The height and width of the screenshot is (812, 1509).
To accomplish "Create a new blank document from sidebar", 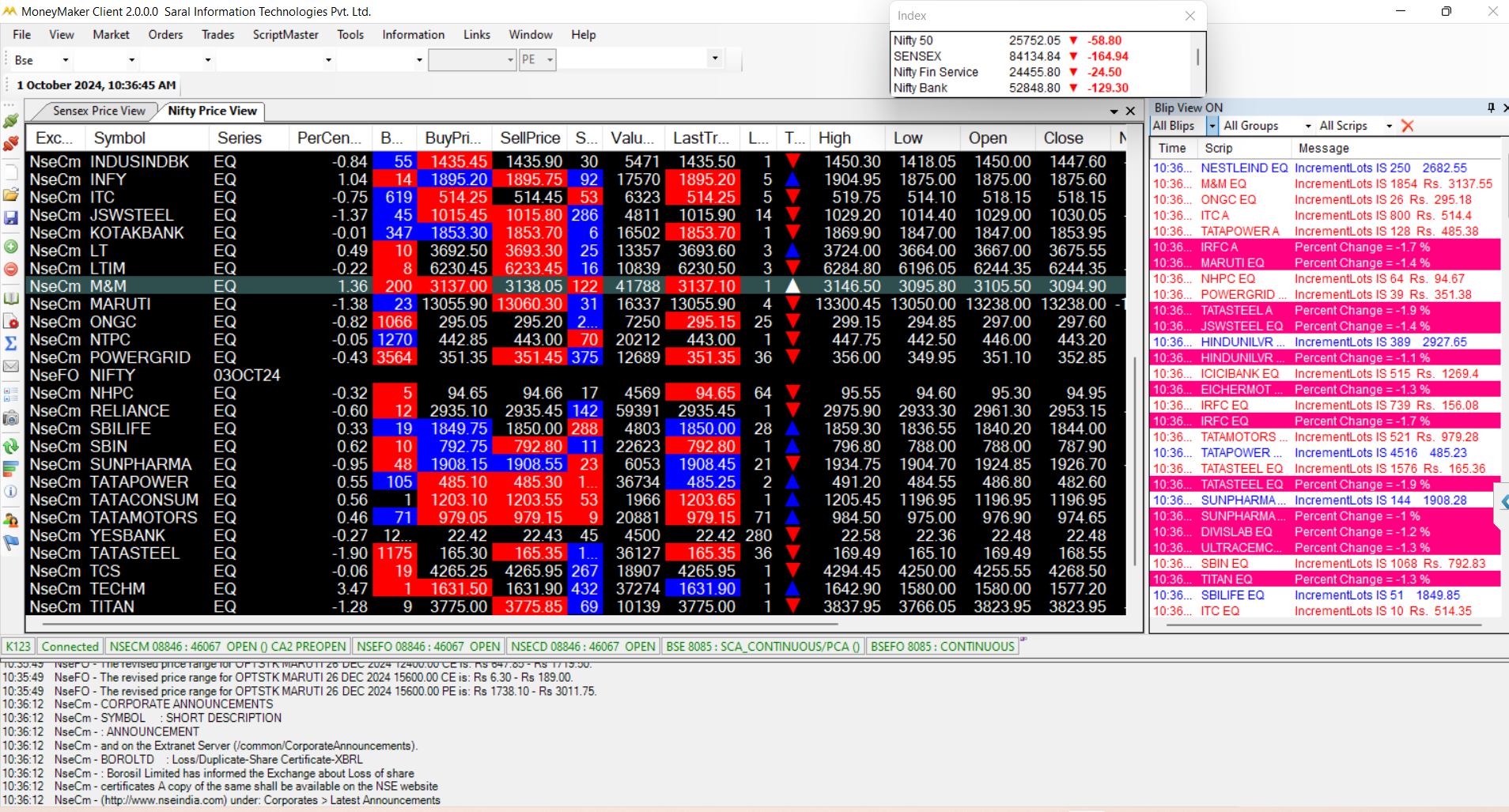I will tap(11, 172).
